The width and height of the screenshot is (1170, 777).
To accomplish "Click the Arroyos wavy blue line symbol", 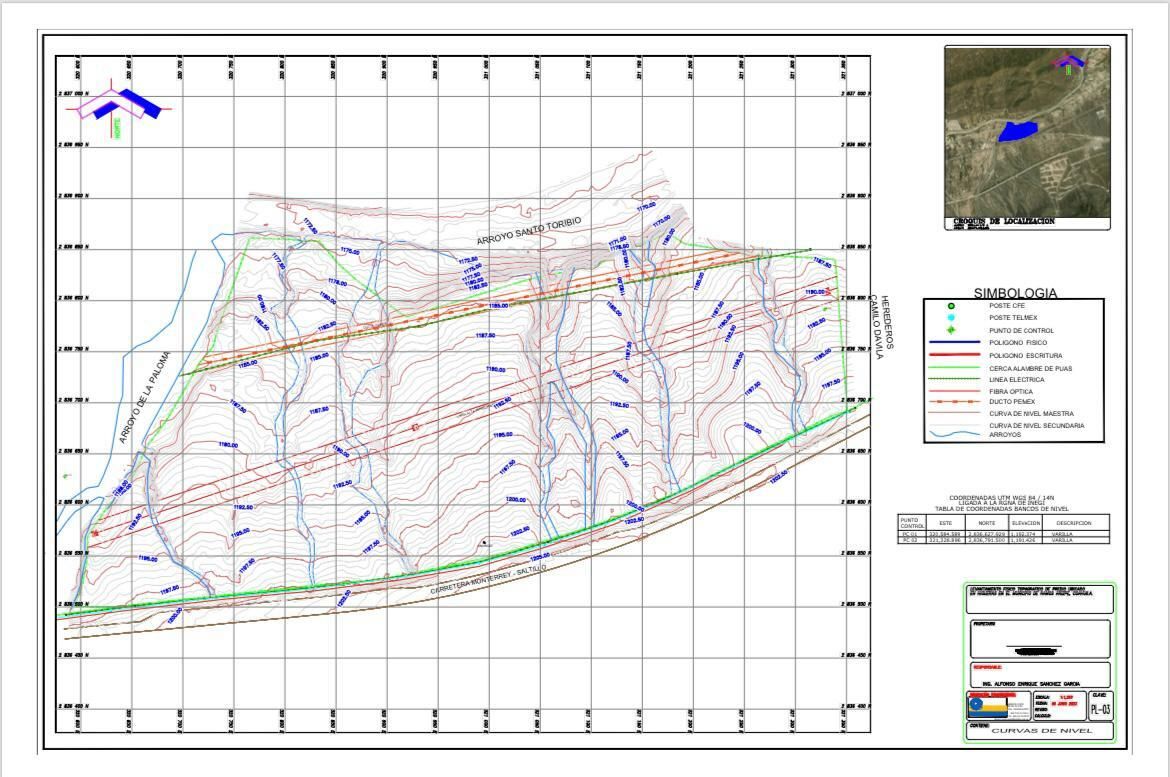I will (x=952, y=434).
